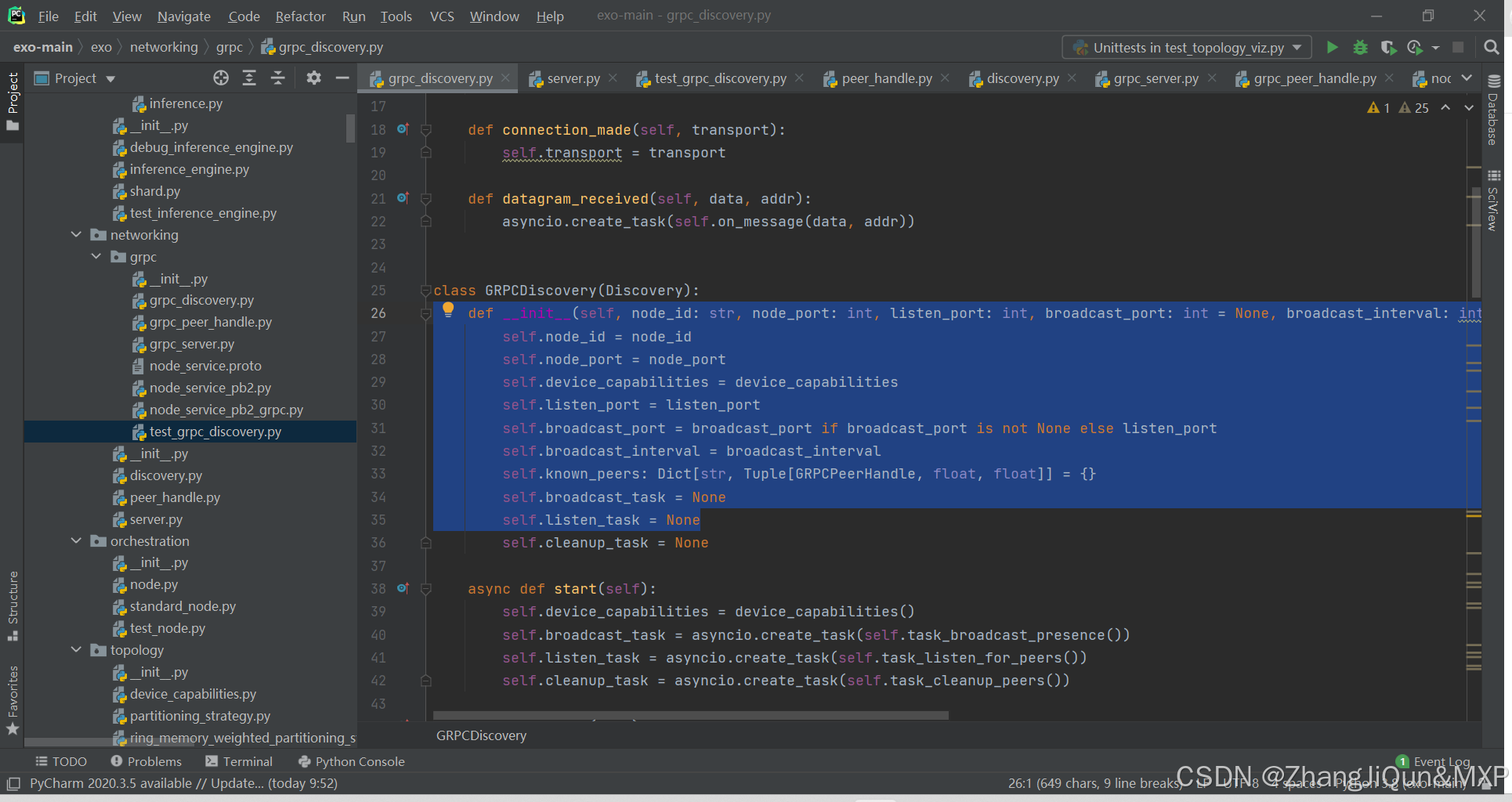Collapse the grpc folder in tree
Screen dimensions: 1512x802
click(96, 256)
